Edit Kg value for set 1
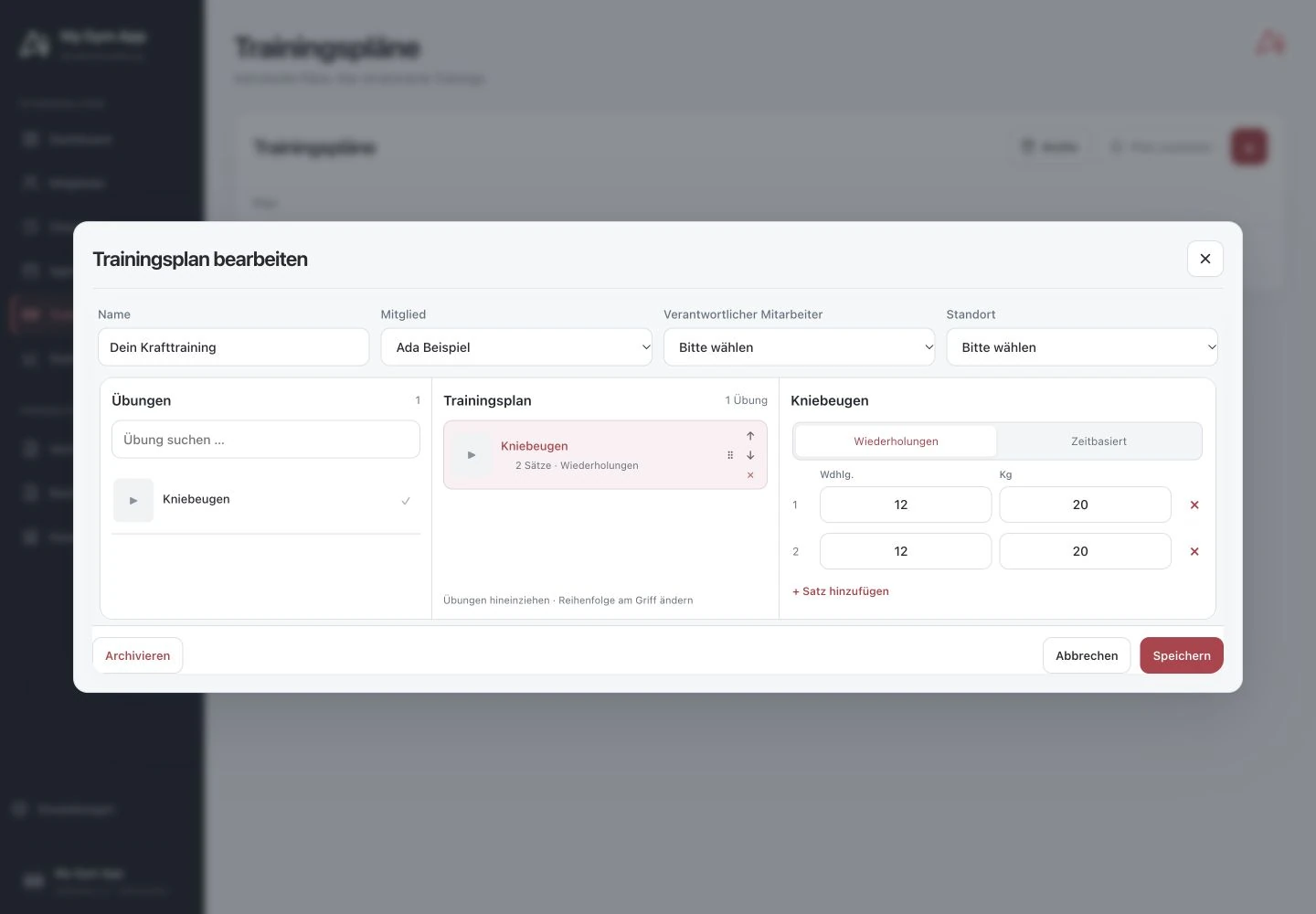Viewport: 1316px width, 914px height. pos(1085,505)
